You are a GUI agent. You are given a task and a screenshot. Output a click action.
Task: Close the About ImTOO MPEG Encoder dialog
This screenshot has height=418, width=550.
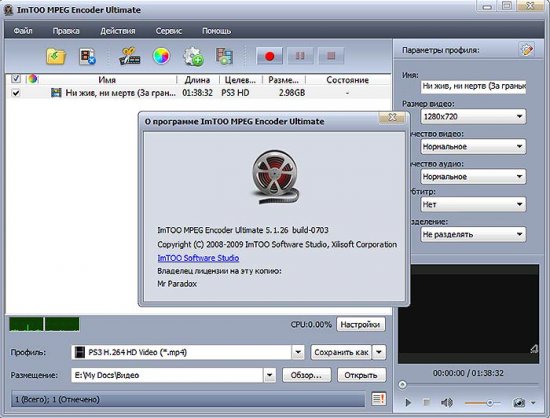point(392,117)
